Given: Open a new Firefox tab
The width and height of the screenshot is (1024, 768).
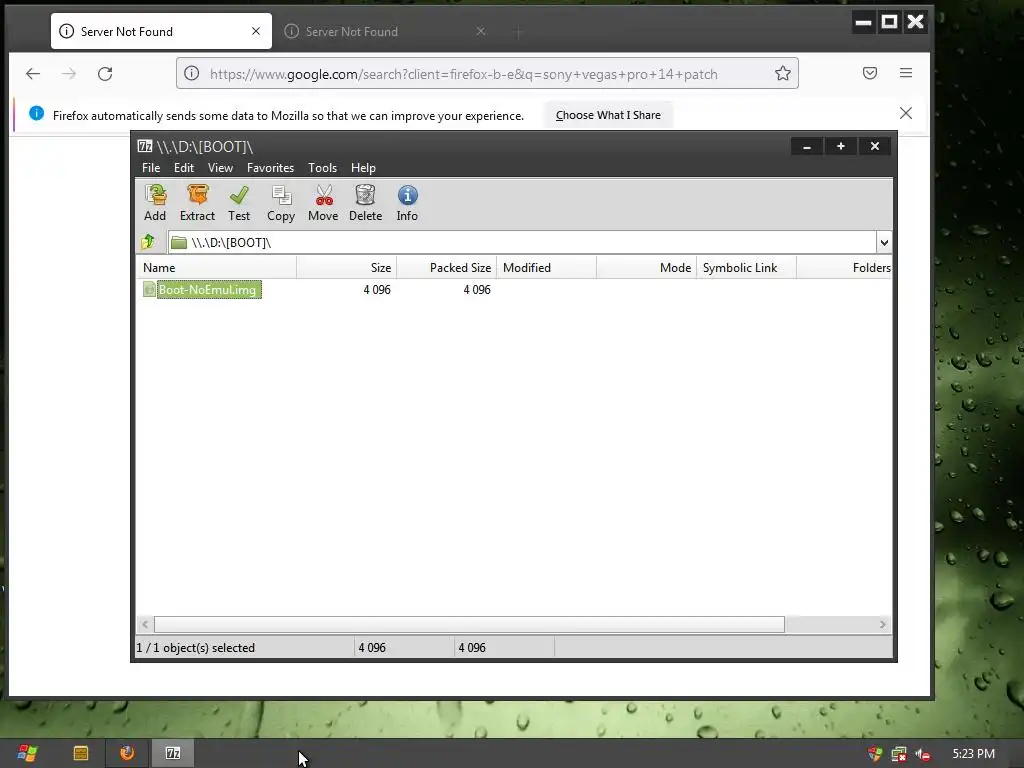Looking at the screenshot, I should (x=519, y=31).
